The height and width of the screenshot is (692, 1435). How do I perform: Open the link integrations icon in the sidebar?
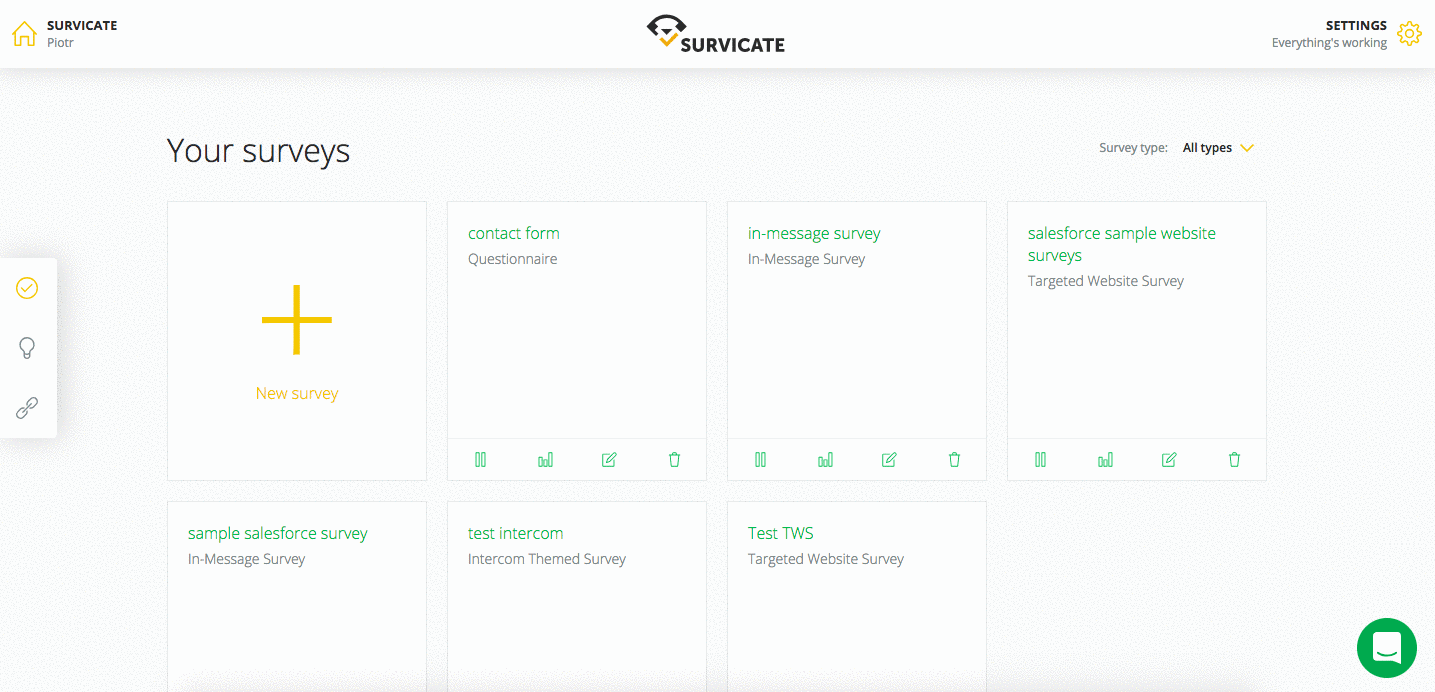pyautogui.click(x=27, y=408)
